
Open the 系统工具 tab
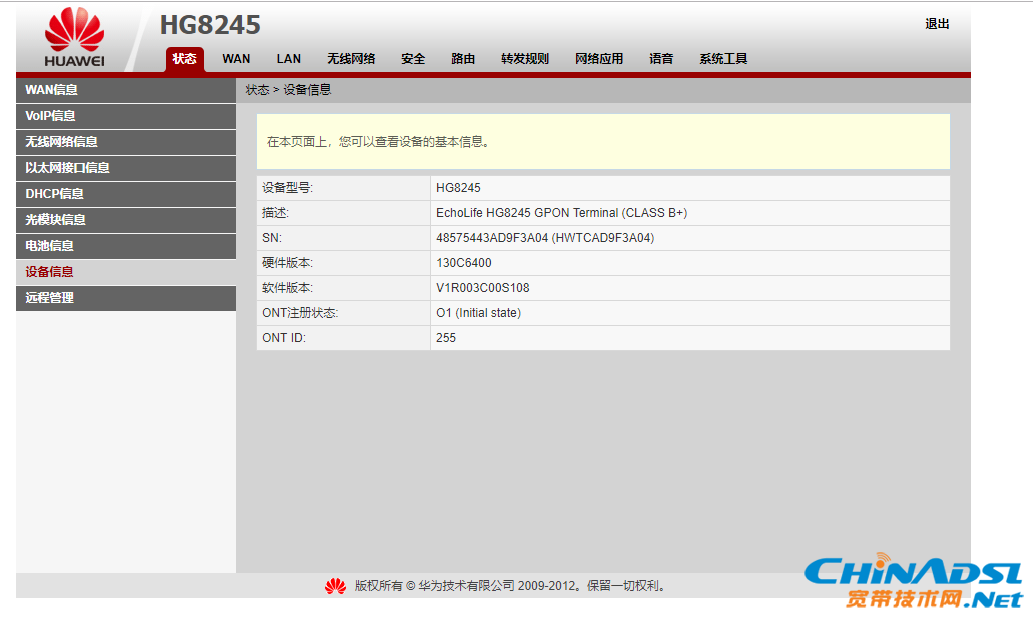(723, 59)
